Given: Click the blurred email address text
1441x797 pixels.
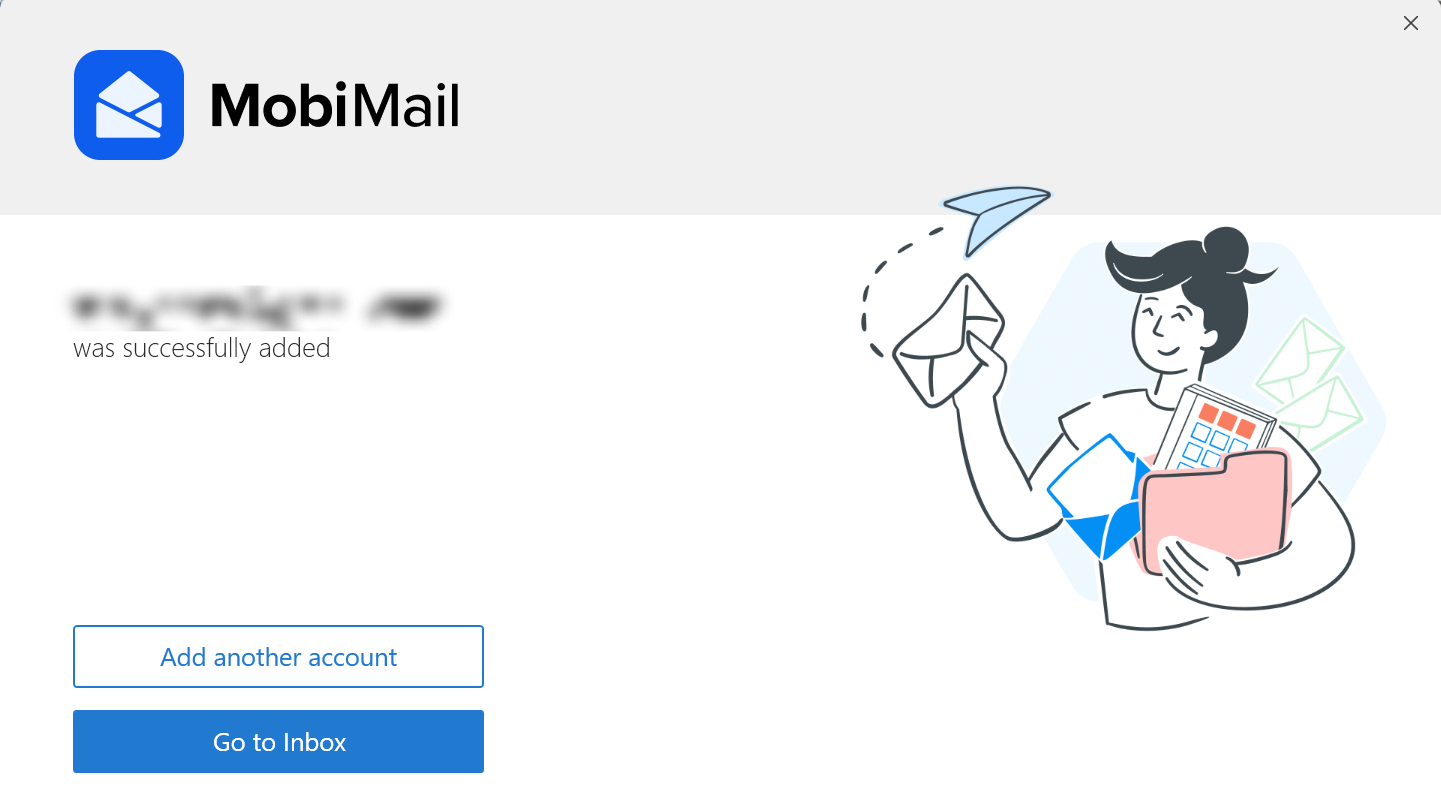Looking at the screenshot, I should coord(258,306).
